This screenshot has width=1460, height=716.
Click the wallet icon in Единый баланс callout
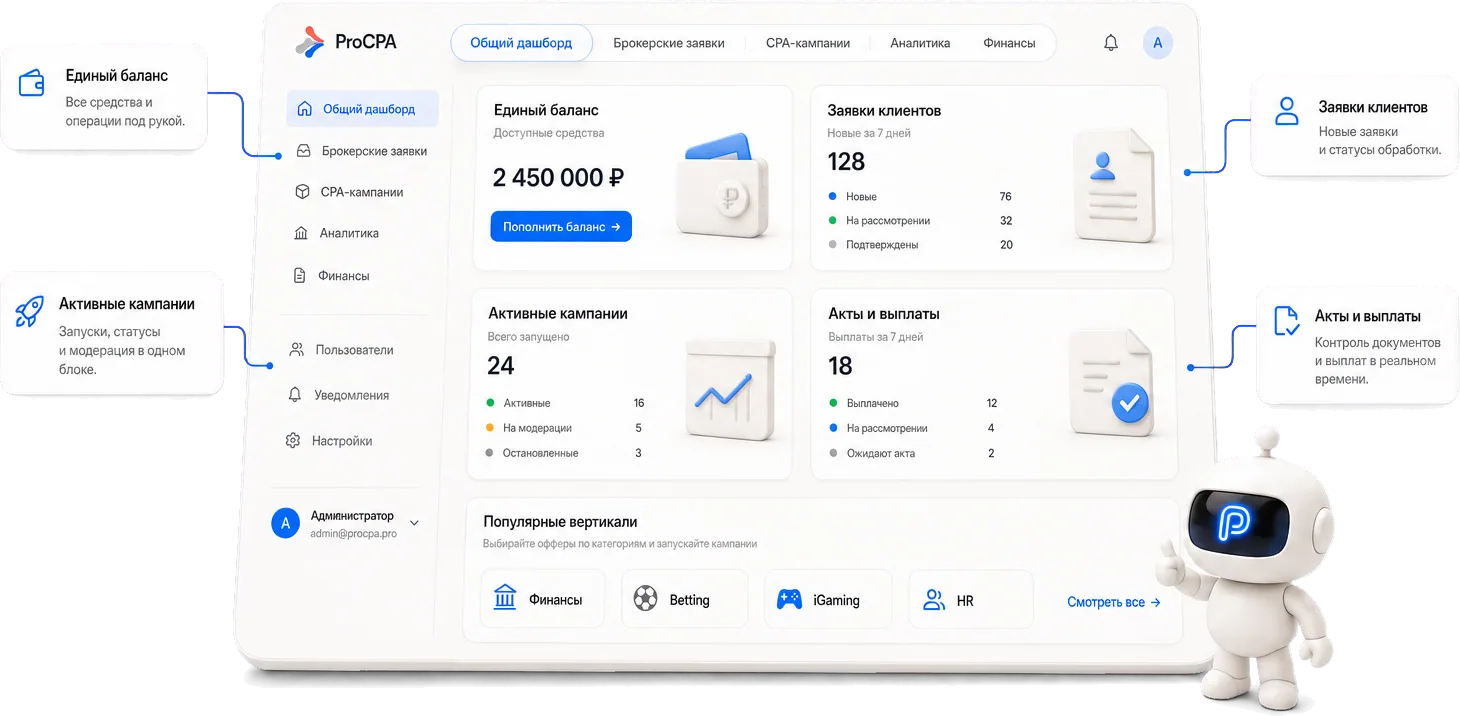pos(32,82)
